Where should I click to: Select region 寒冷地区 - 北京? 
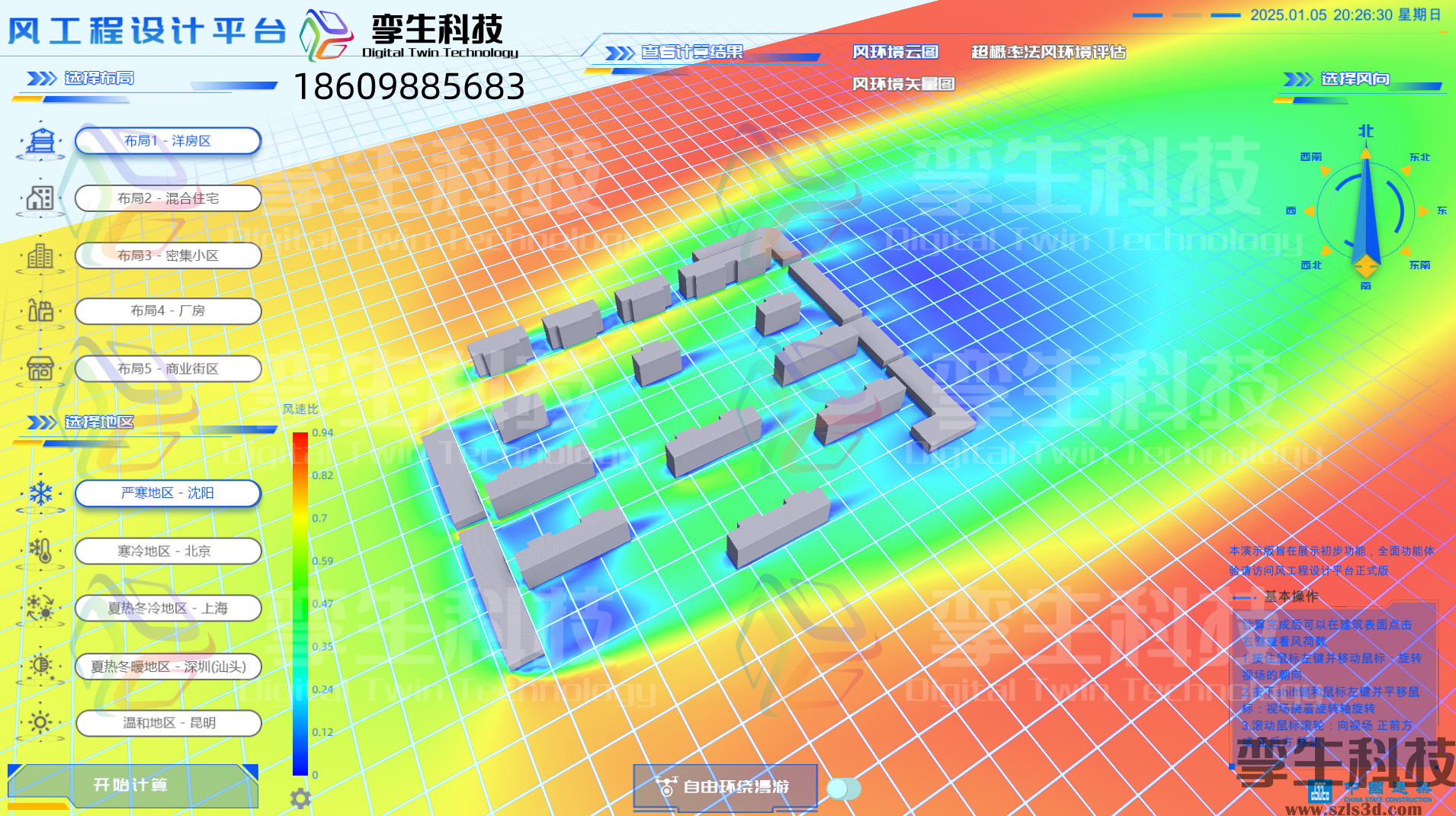[x=168, y=551]
